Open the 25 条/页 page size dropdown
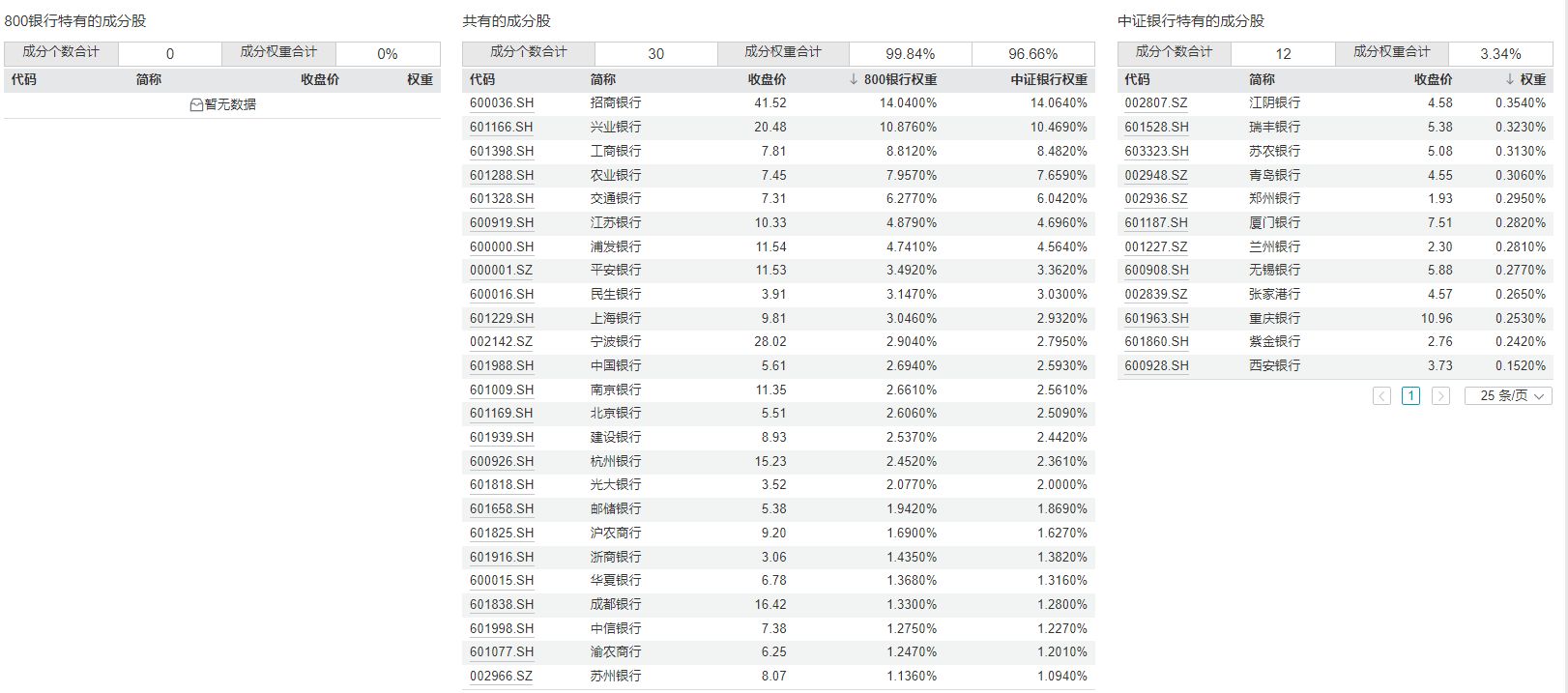This screenshot has width=1568, height=693. pos(1508,396)
